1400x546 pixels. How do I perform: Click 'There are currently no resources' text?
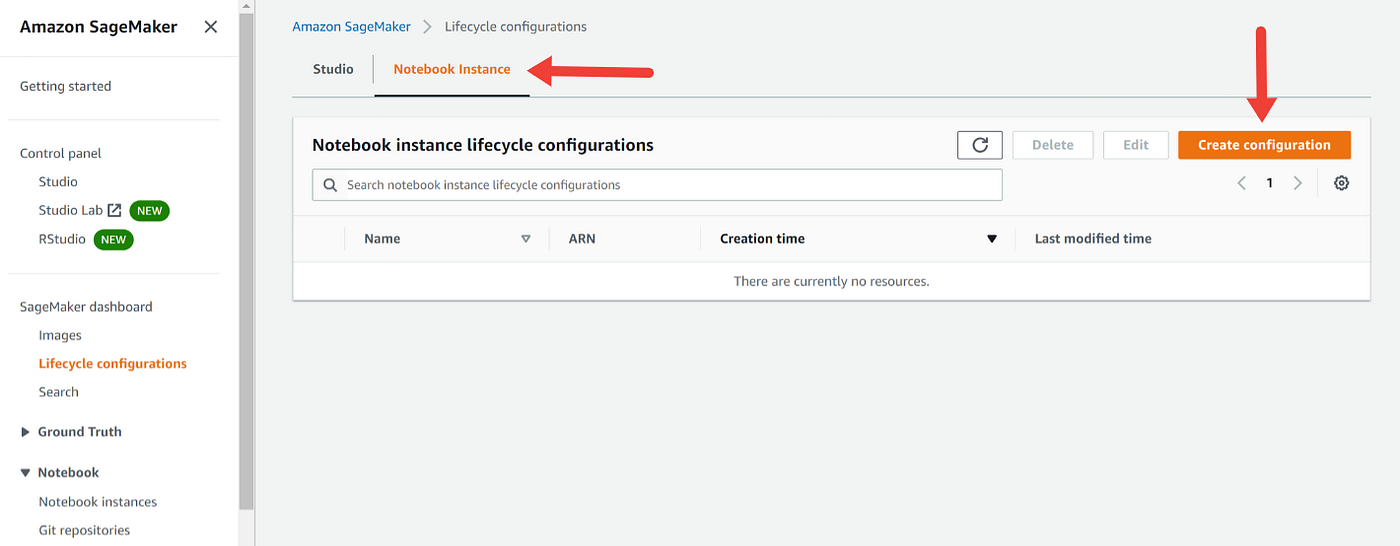click(832, 281)
